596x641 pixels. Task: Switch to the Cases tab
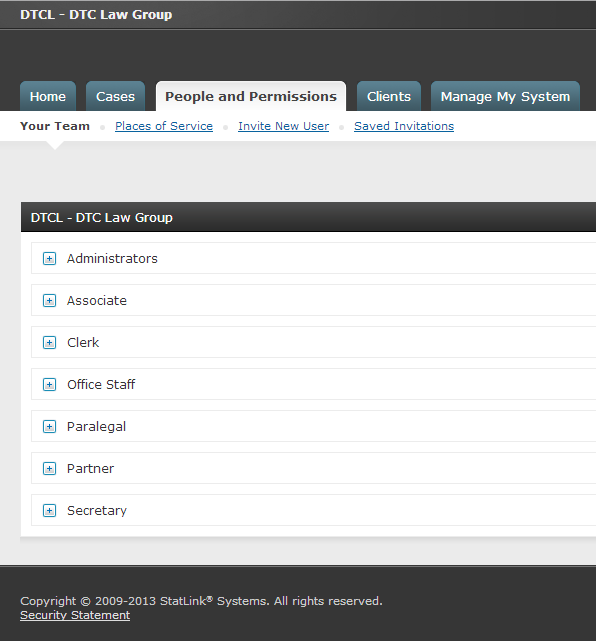point(115,96)
